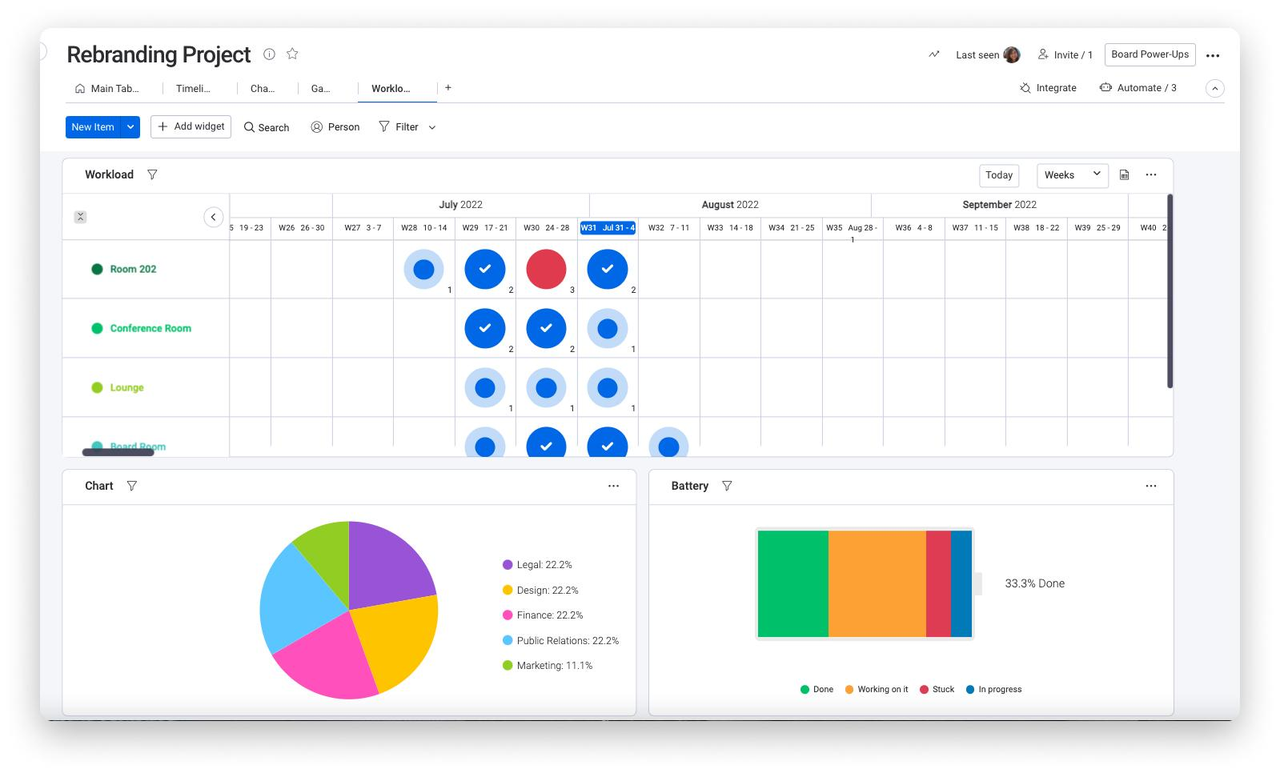Jump to Today in the workload timeline
The height and width of the screenshot is (773, 1280).
(999, 175)
